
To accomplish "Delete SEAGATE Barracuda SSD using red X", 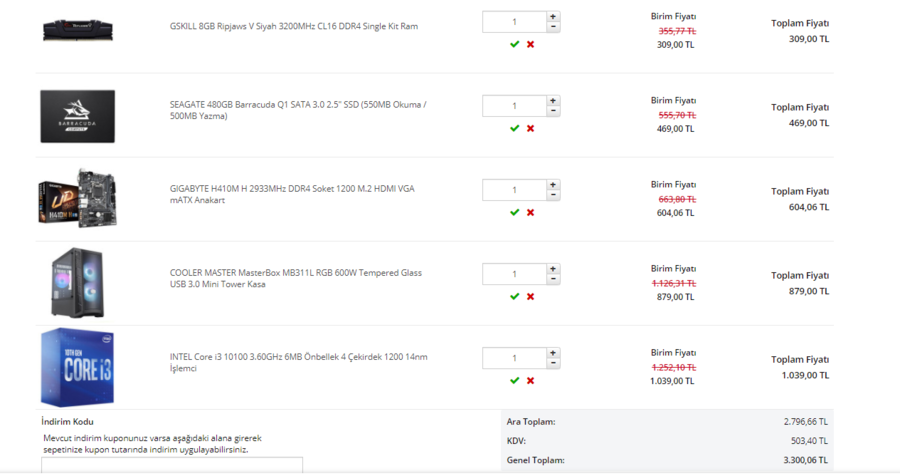I will click(530, 128).
